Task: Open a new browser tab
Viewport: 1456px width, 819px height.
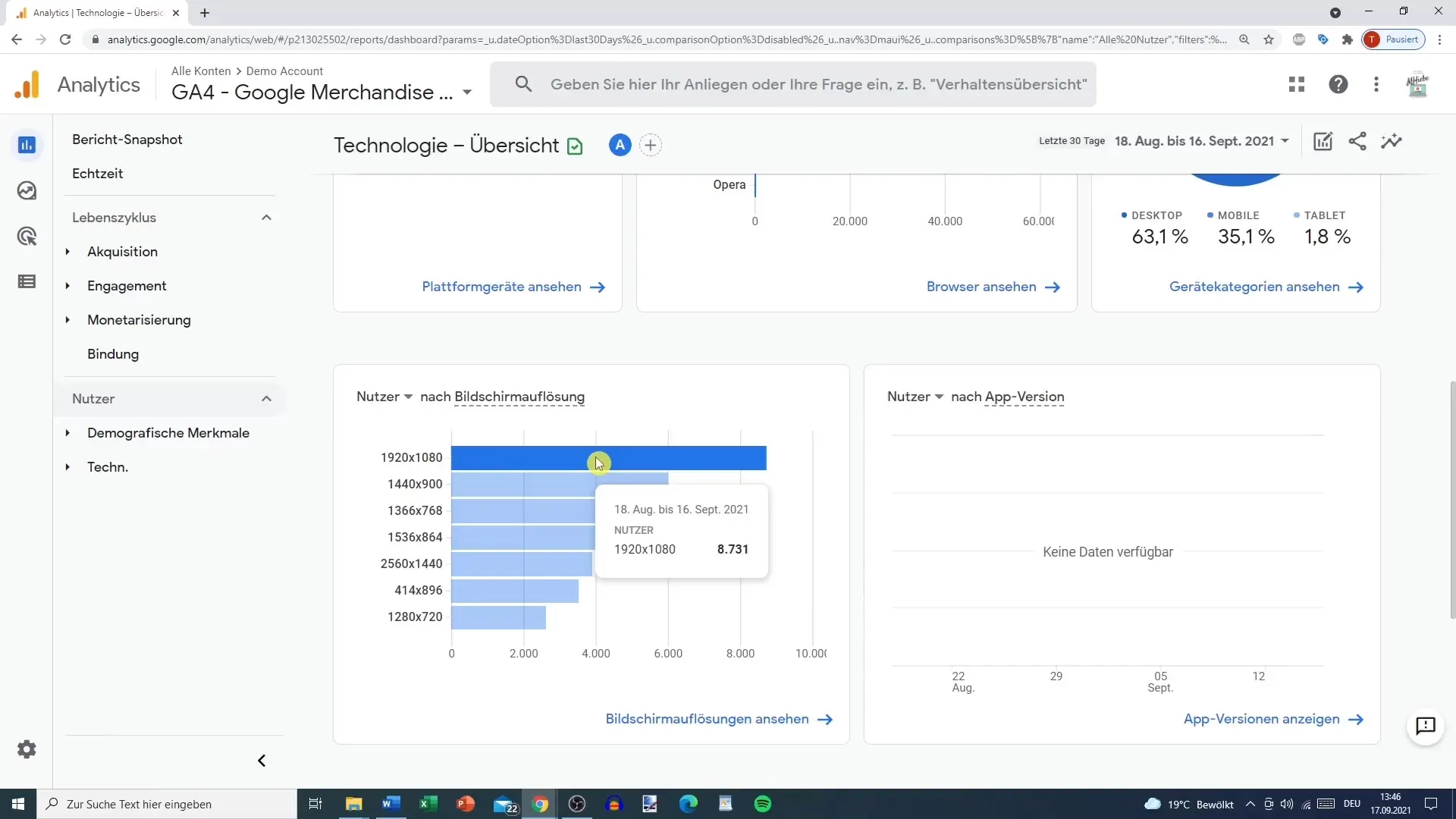Action: pyautogui.click(x=205, y=13)
